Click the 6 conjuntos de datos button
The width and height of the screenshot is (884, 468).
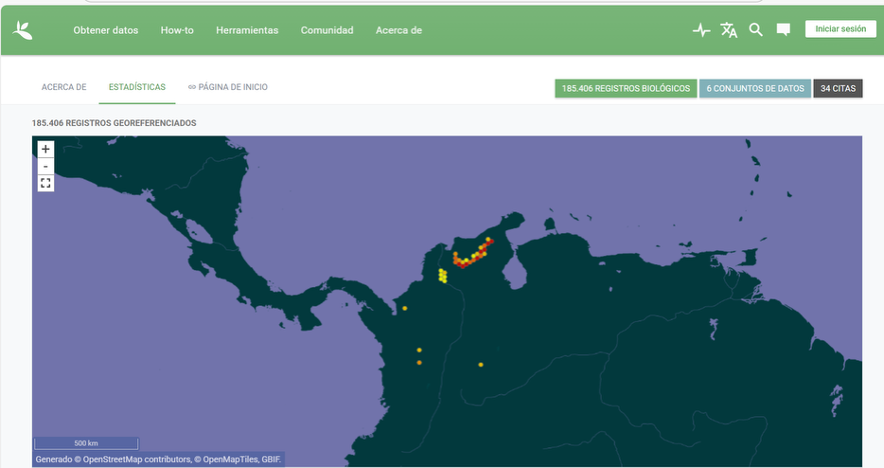[x=755, y=88]
